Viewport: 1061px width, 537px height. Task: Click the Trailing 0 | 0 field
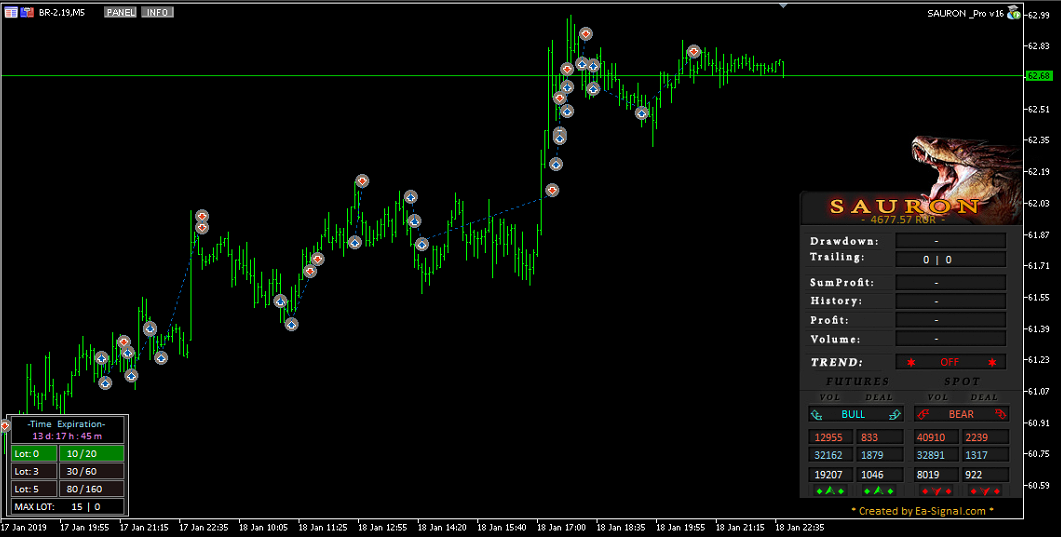[951, 259]
